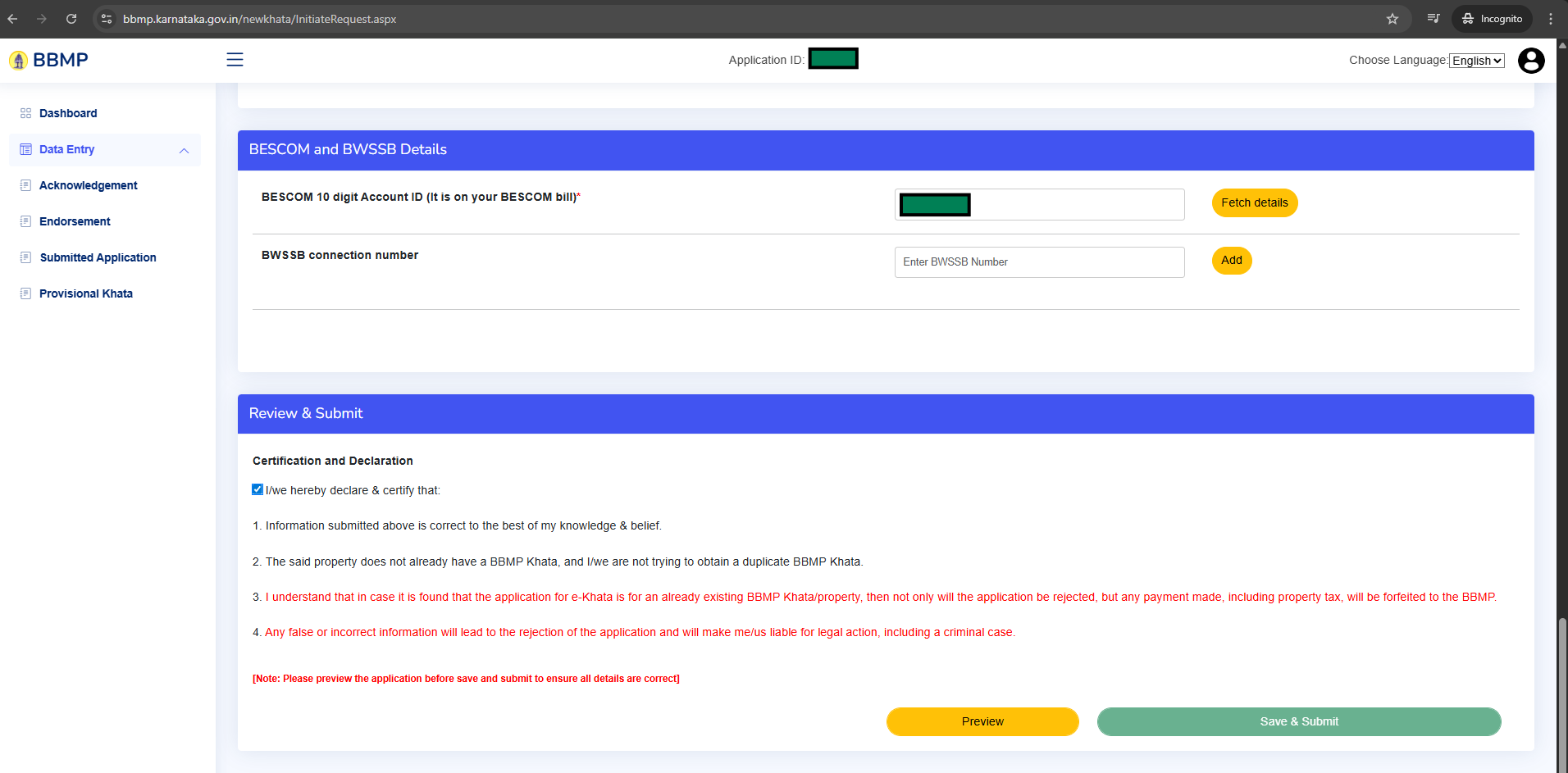Open the Choose Language dropdown
Image resolution: width=1568 pixels, height=773 pixels.
point(1476,61)
